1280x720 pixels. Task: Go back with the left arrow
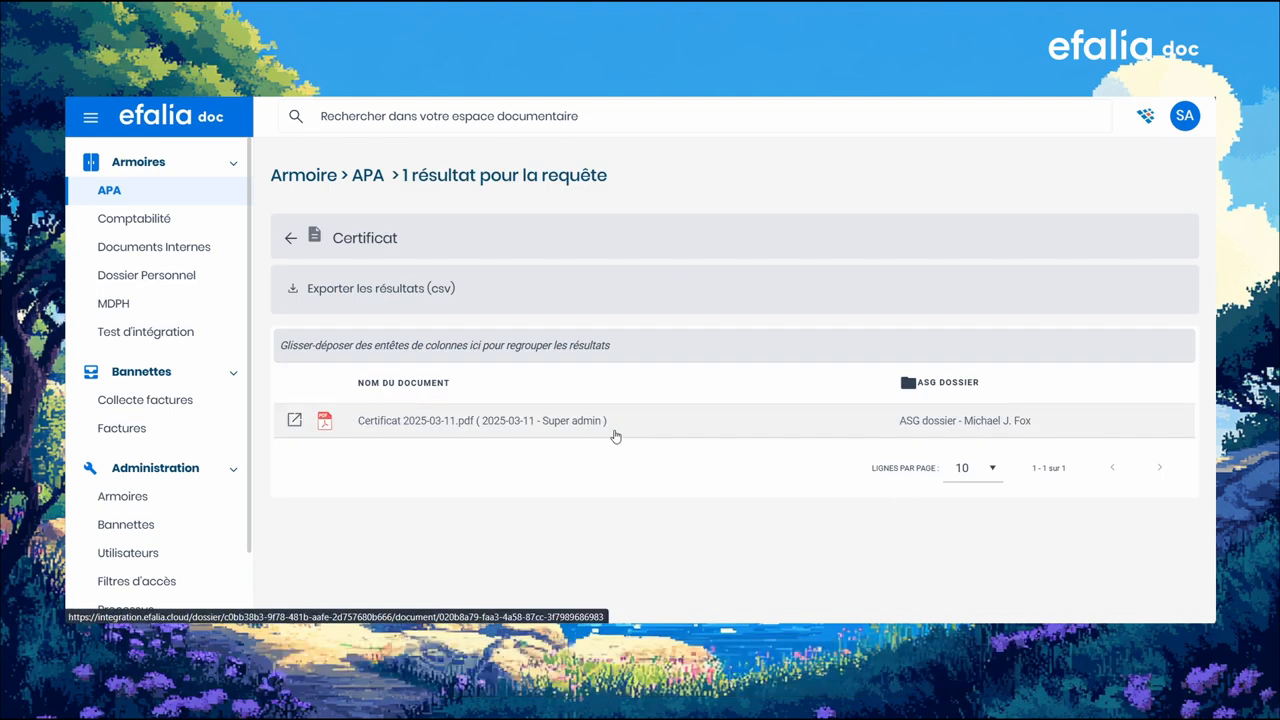[291, 238]
